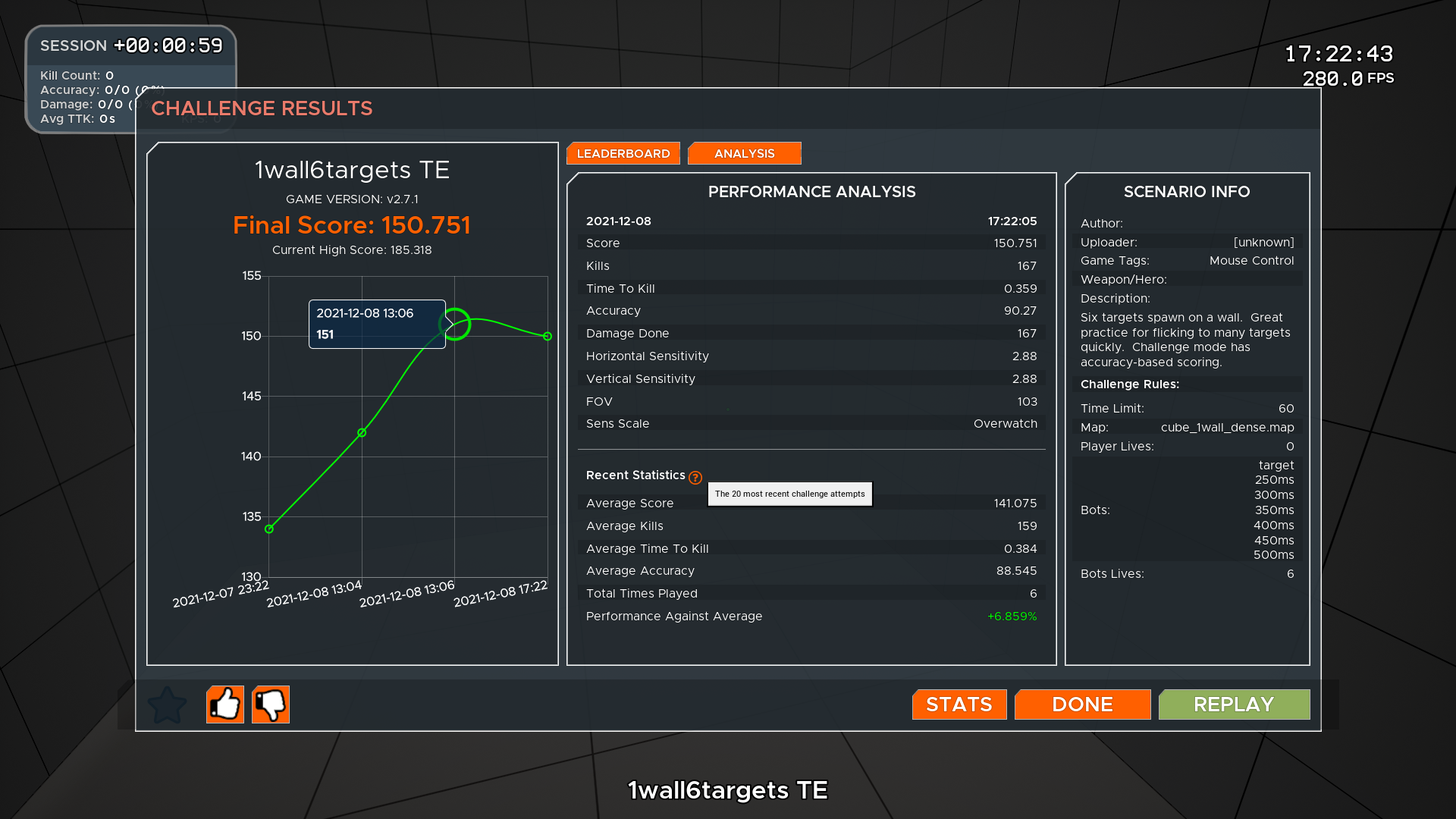Give the scenario a thumbs down
The height and width of the screenshot is (819, 1456).
click(x=271, y=704)
